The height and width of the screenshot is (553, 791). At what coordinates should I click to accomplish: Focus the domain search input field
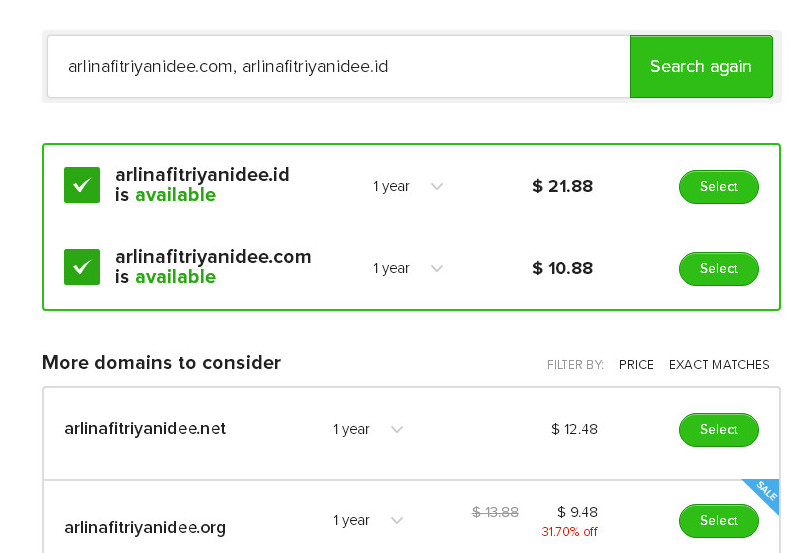pyautogui.click(x=338, y=66)
